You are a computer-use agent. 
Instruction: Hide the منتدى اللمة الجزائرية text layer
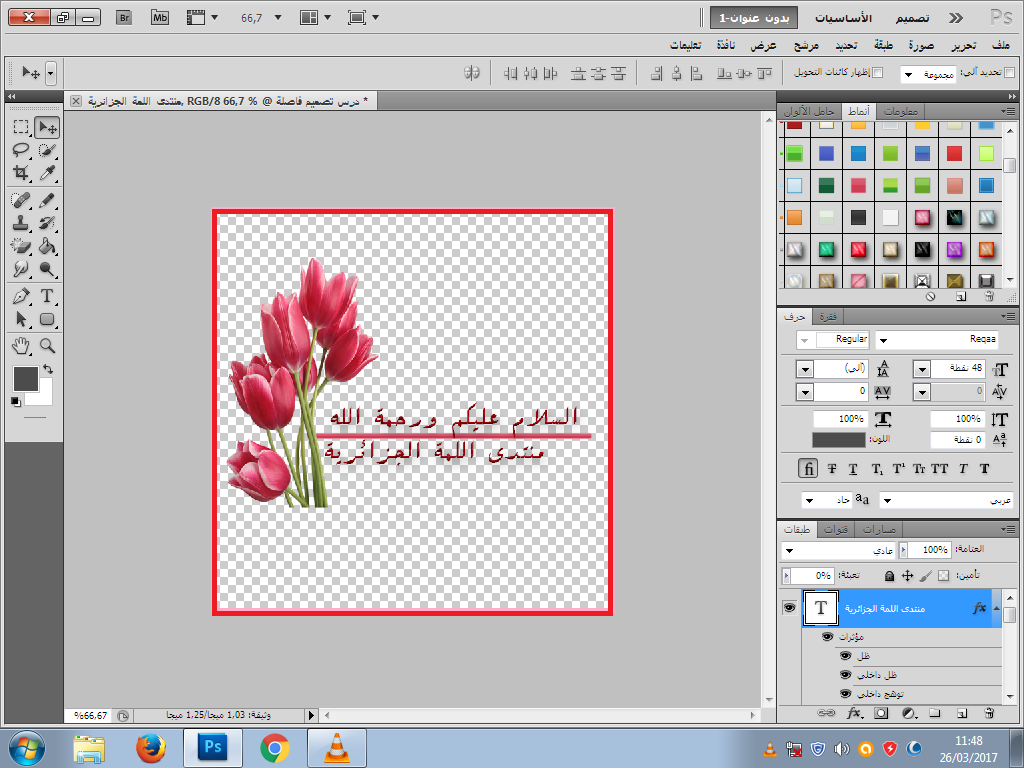pos(790,607)
